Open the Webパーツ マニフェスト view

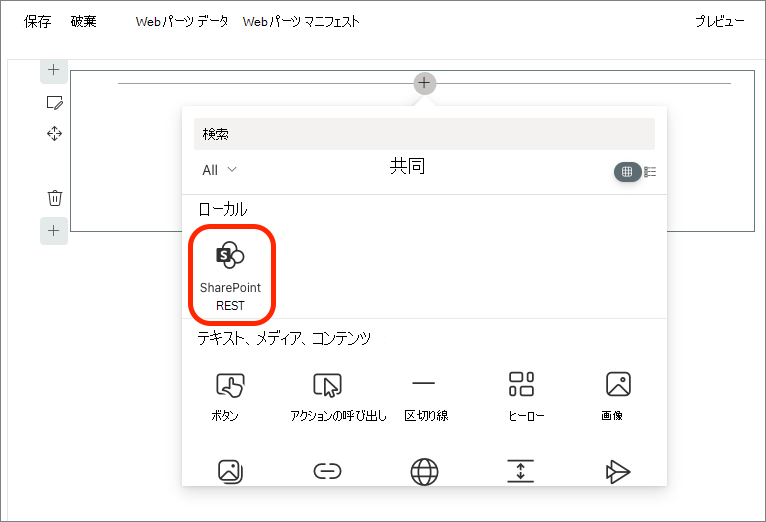pyautogui.click(x=301, y=21)
